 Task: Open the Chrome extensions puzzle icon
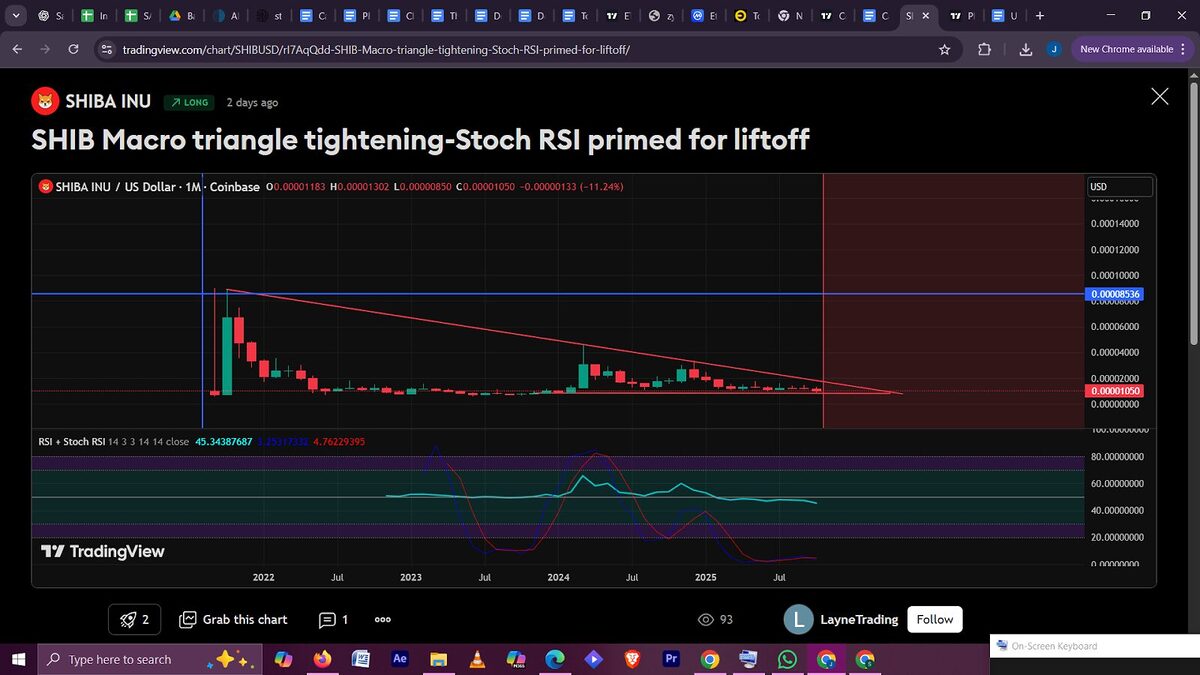(x=984, y=49)
